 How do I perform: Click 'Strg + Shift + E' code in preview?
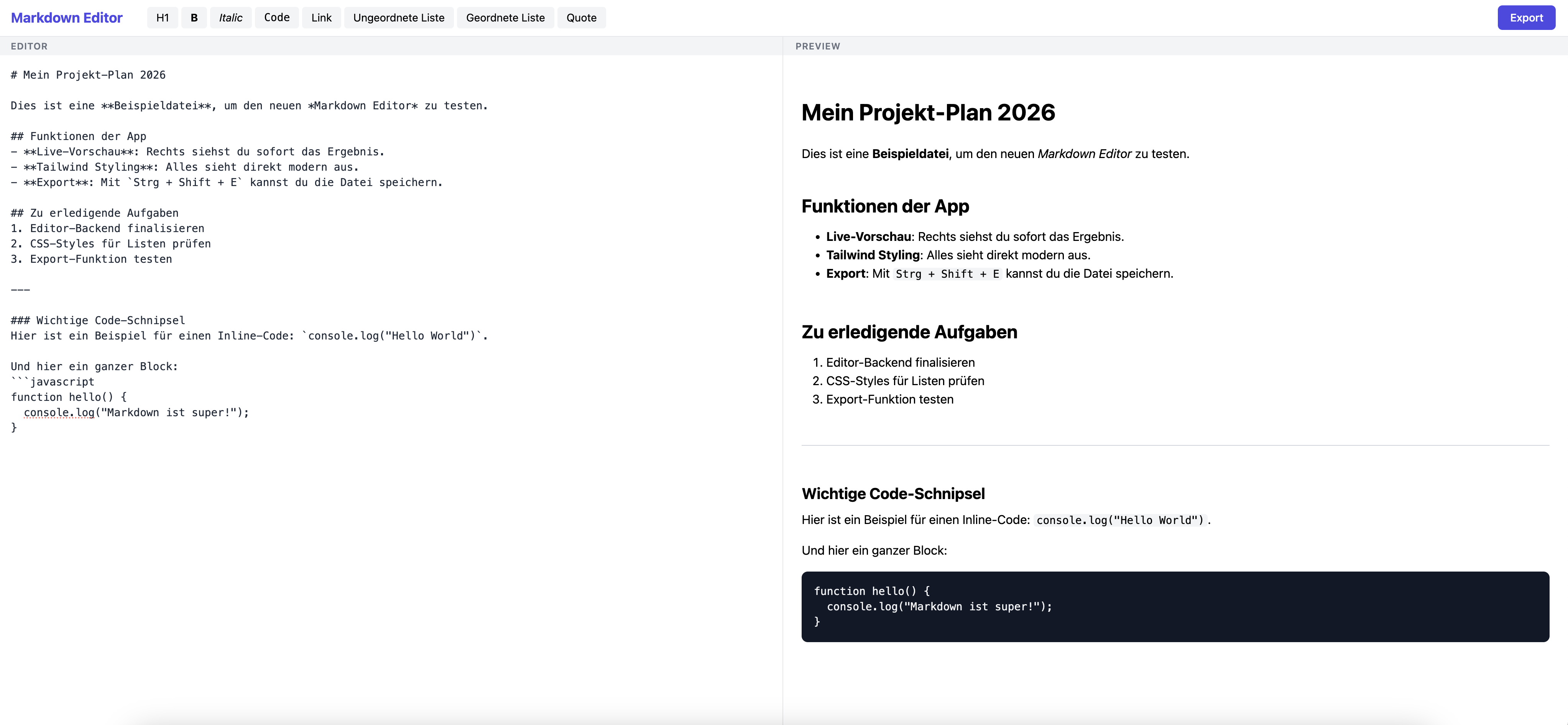[x=947, y=274]
